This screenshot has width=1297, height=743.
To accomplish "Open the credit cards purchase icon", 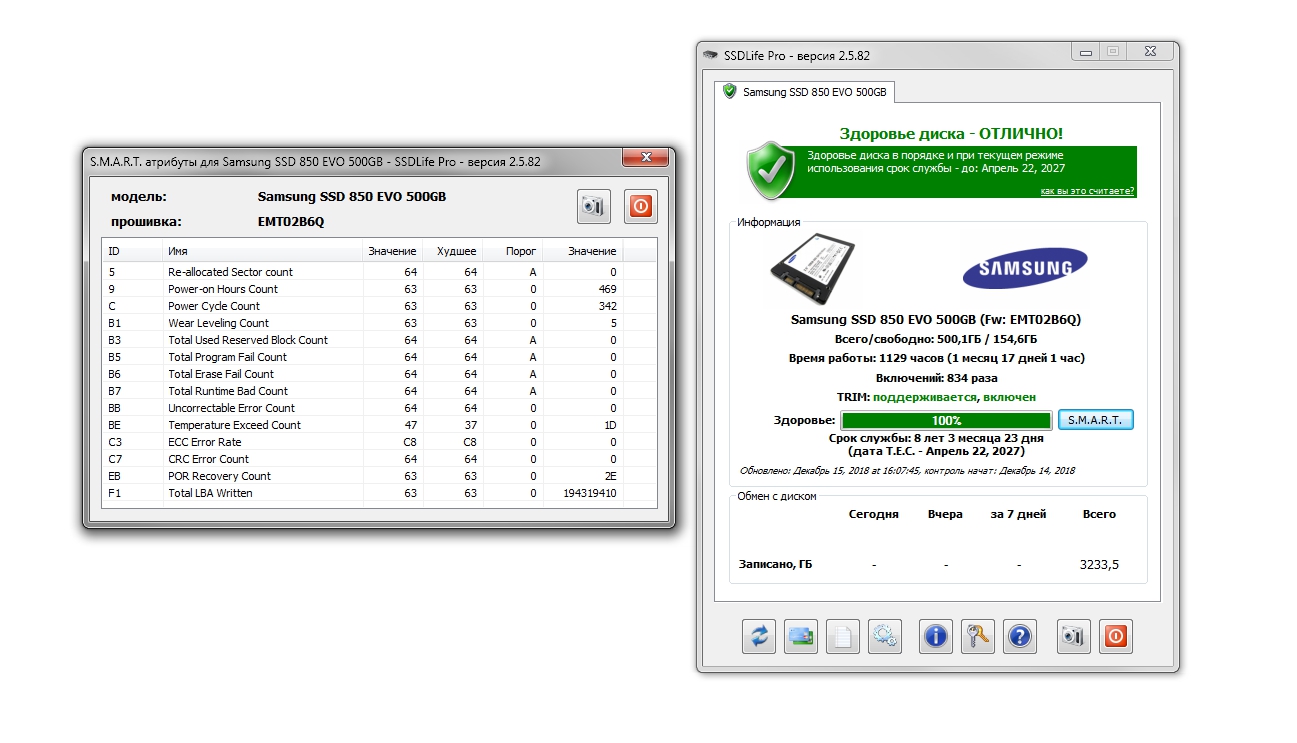I will [802, 636].
